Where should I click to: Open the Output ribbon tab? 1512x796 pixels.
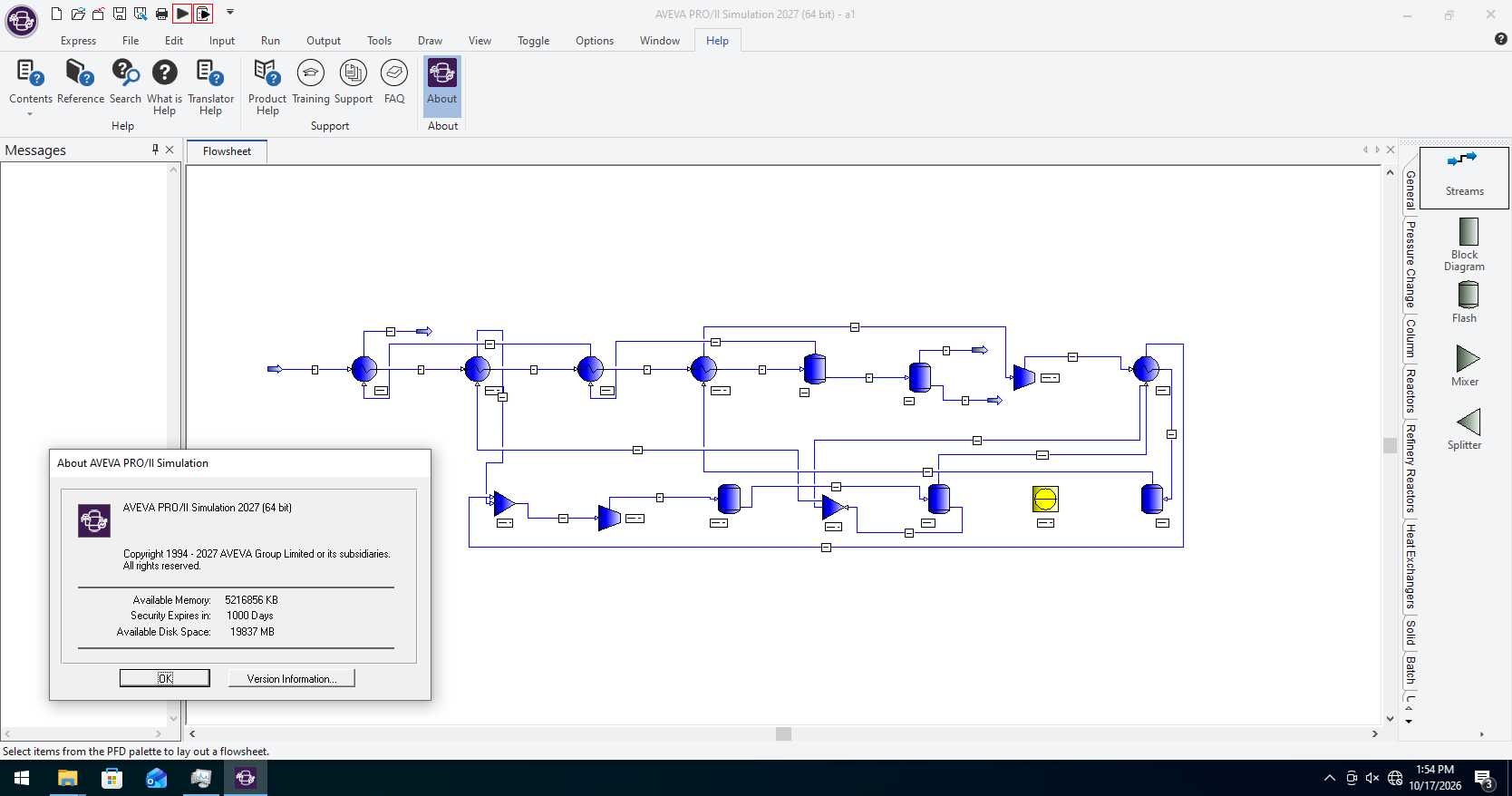pyautogui.click(x=324, y=41)
